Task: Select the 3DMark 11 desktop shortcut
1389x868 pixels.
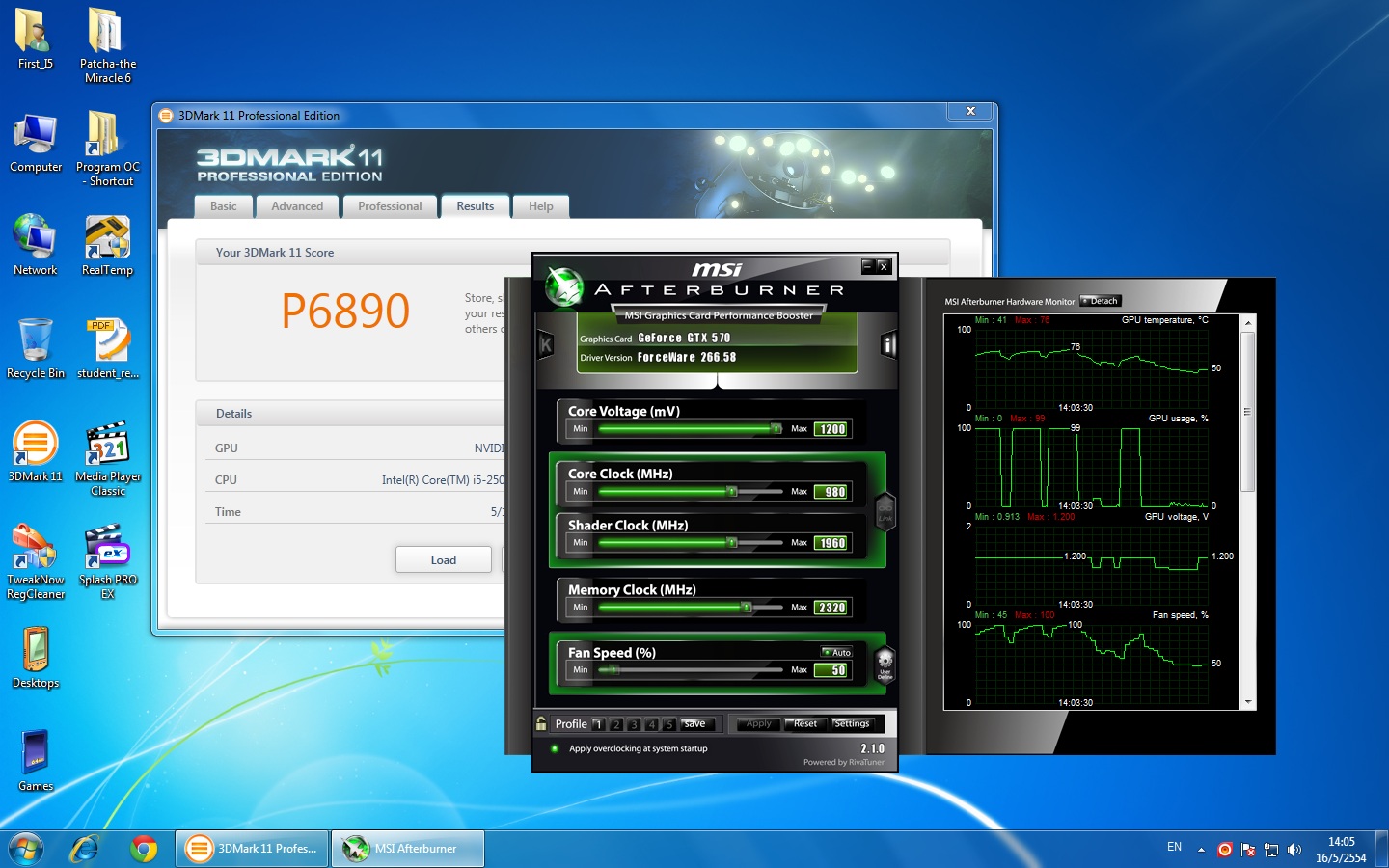Action: coord(36,452)
